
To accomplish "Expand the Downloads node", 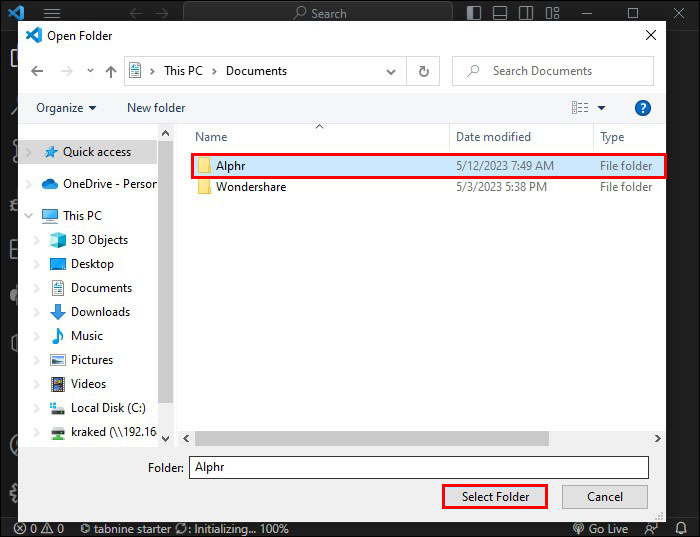I will pos(37,312).
